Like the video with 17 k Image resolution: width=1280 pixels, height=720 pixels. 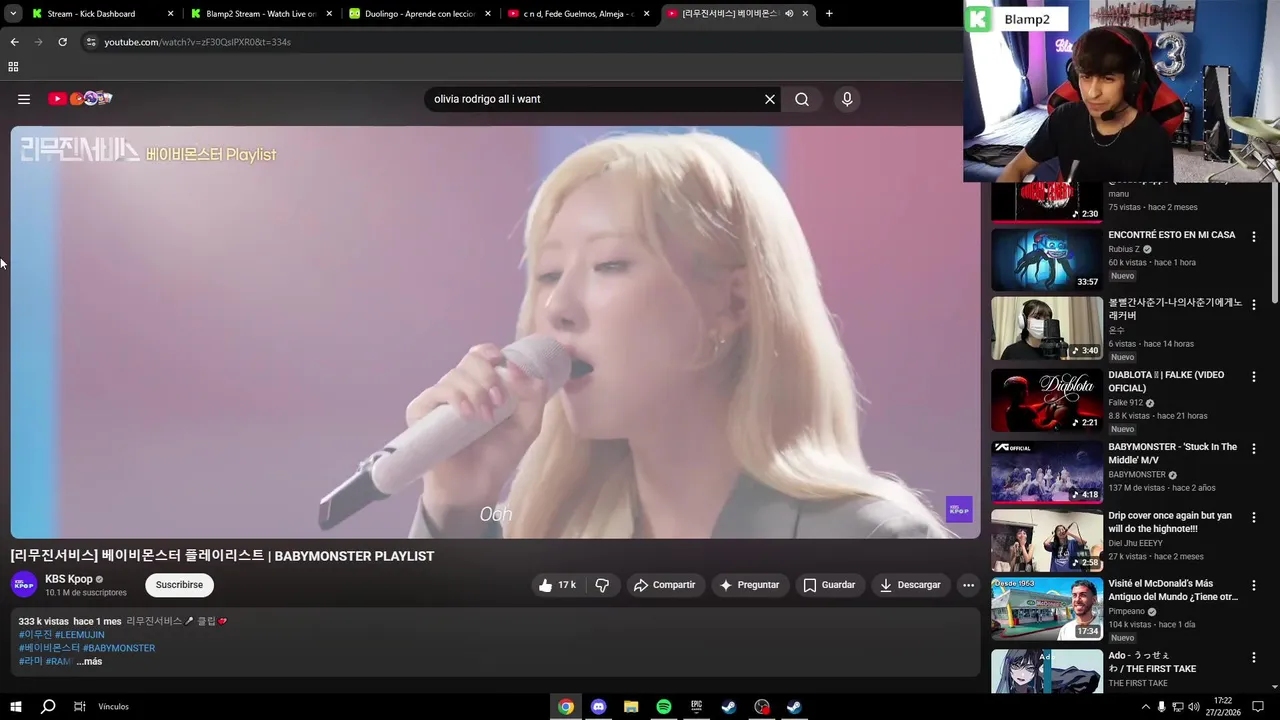pos(558,585)
